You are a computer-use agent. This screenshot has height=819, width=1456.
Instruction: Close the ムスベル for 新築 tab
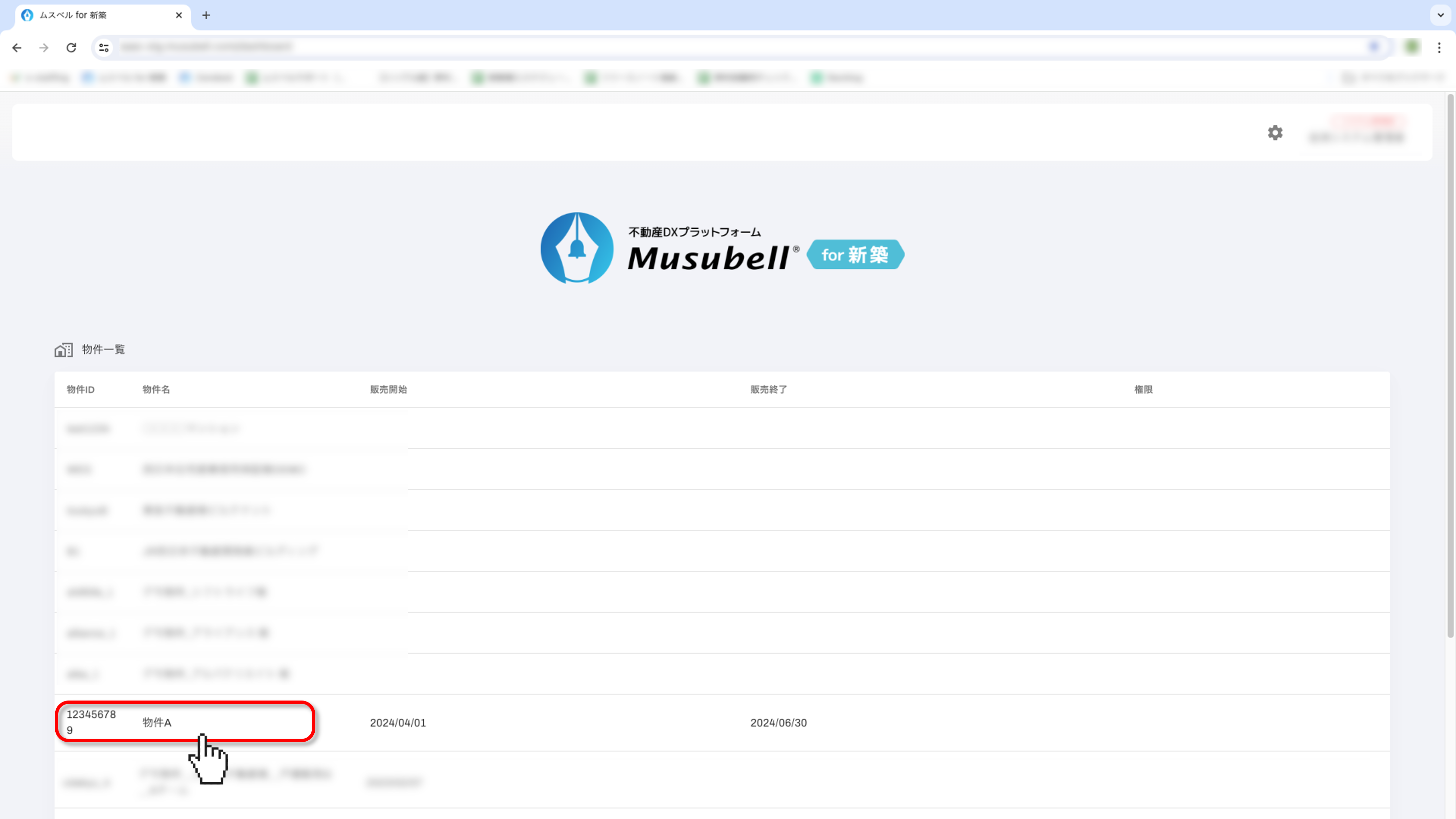point(179,15)
